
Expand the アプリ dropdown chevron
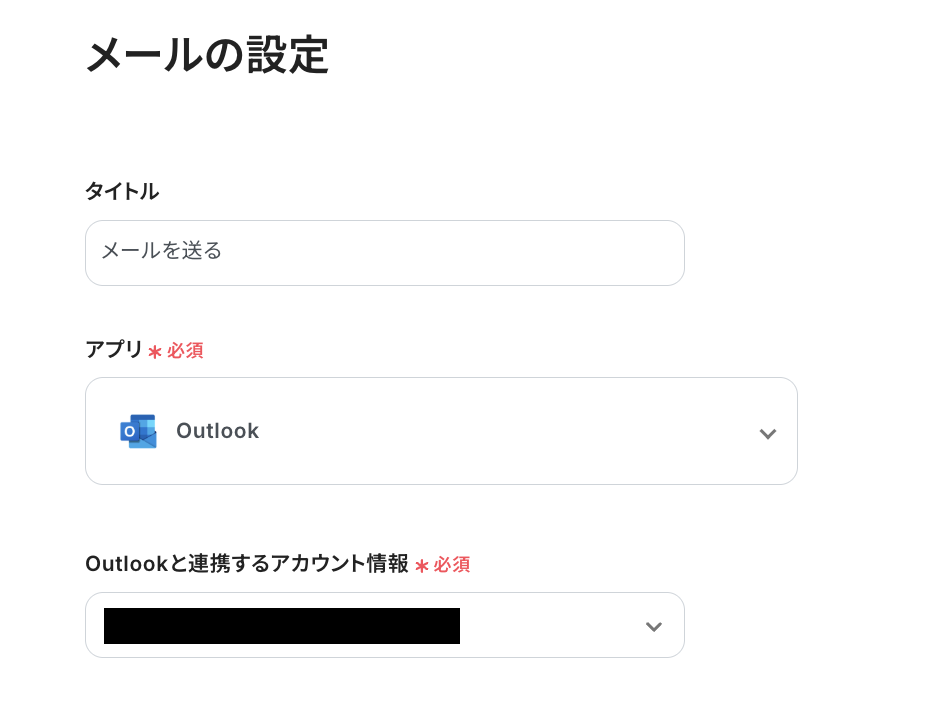click(768, 433)
